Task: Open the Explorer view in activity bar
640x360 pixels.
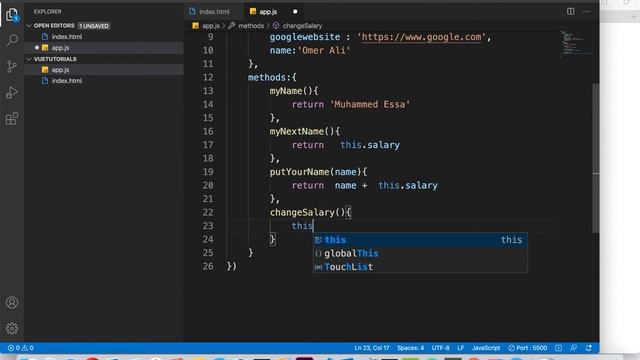Action: [x=12, y=15]
